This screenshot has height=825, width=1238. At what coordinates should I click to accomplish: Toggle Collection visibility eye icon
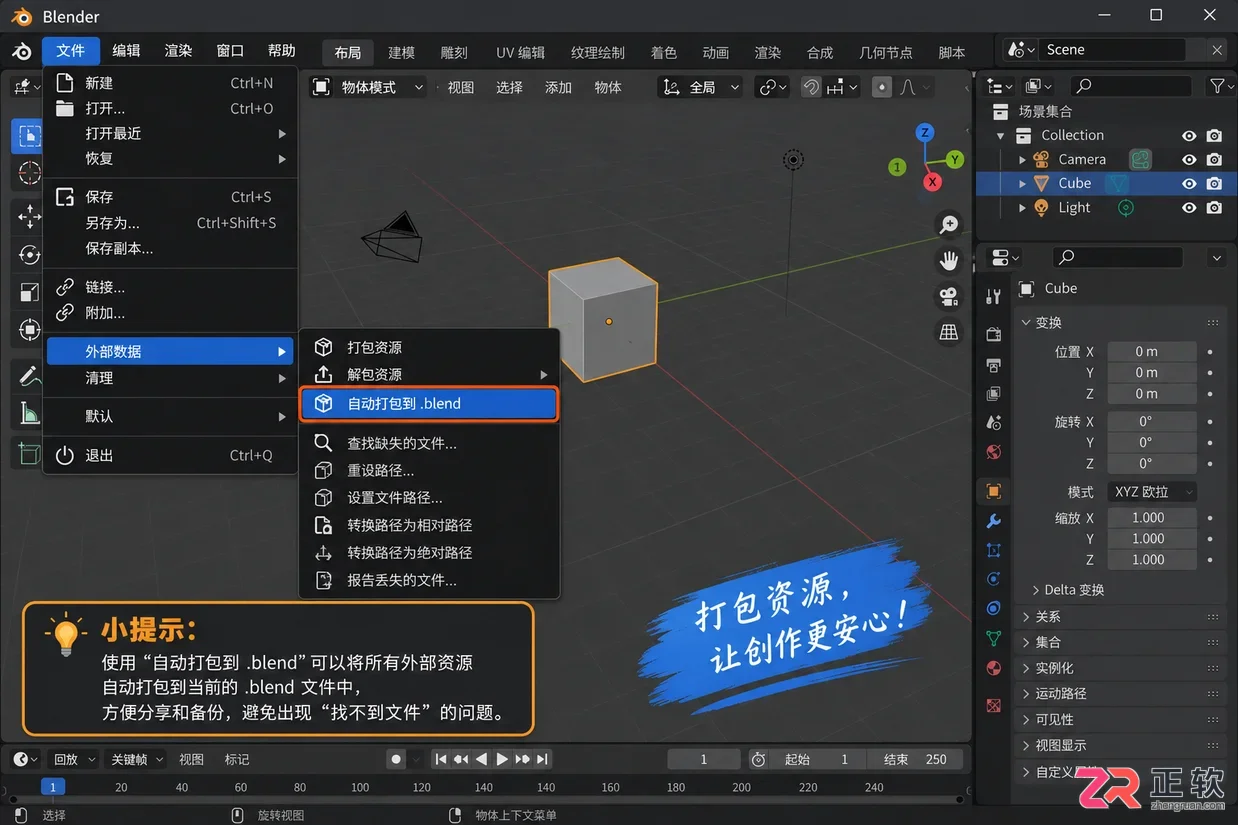coord(1189,135)
